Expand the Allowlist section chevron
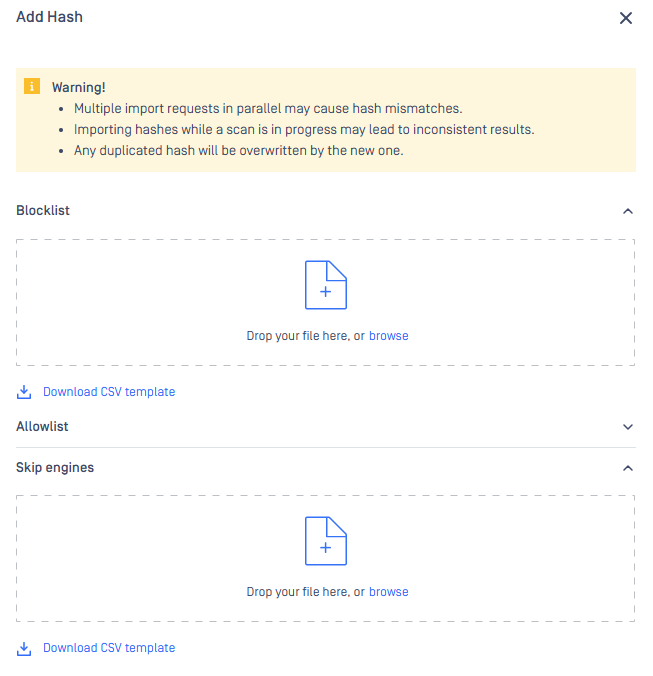 (628, 427)
